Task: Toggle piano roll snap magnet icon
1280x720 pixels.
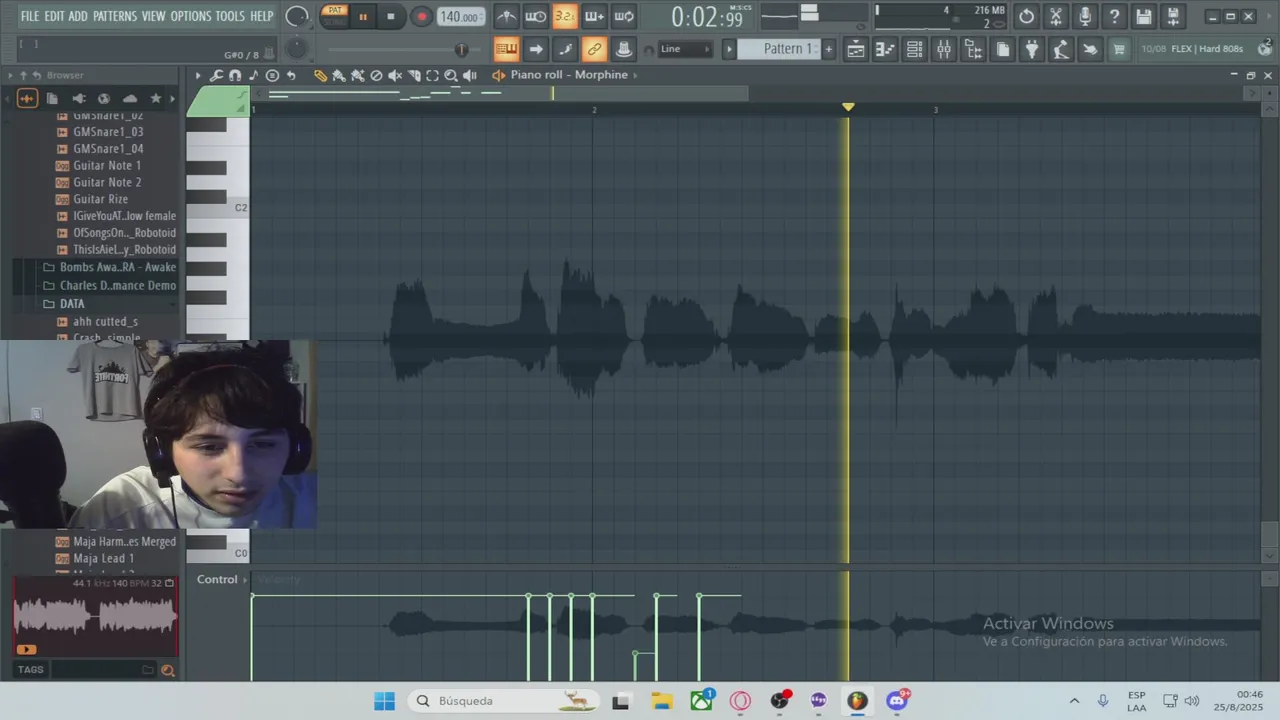Action: tap(235, 75)
